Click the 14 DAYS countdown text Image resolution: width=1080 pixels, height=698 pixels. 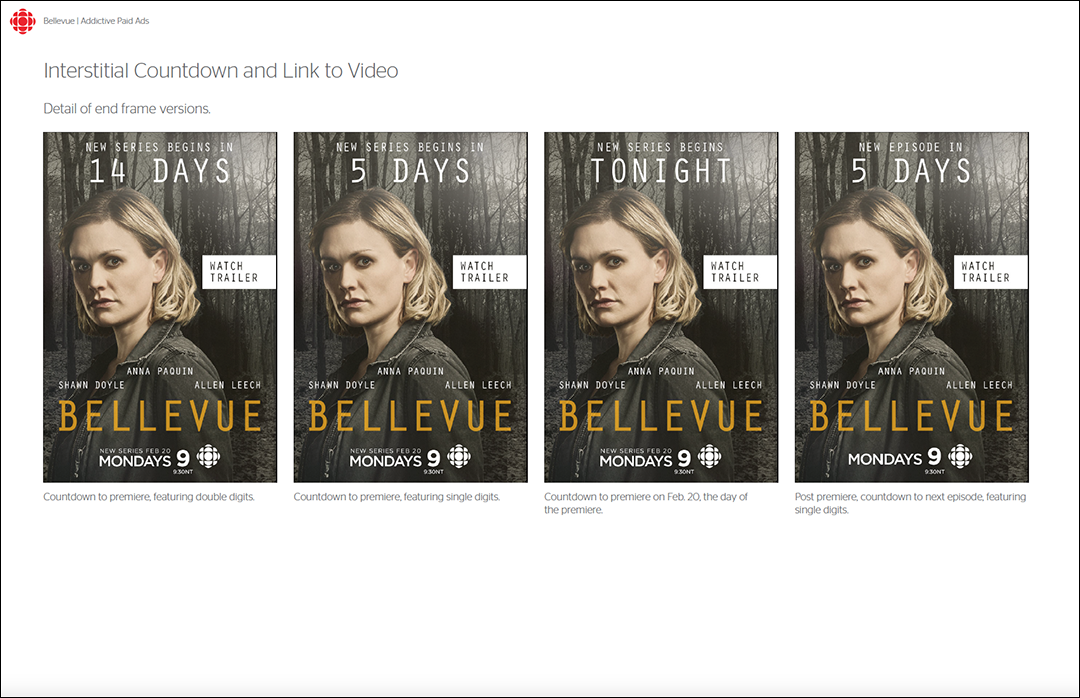click(x=160, y=171)
